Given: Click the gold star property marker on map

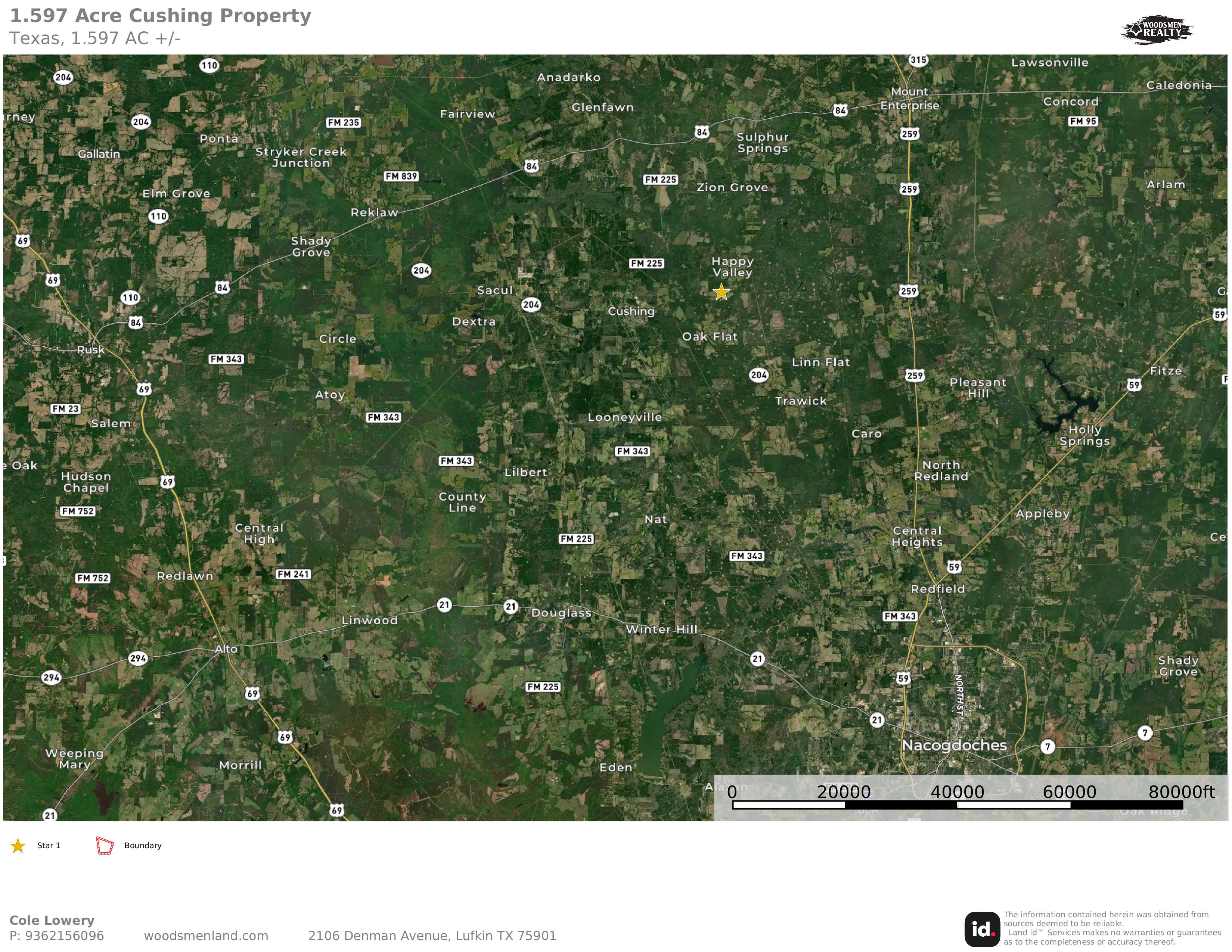Looking at the screenshot, I should [721, 292].
